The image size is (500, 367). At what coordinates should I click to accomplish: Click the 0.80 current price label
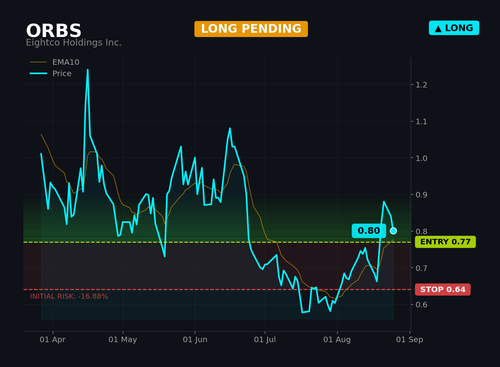[x=369, y=231]
